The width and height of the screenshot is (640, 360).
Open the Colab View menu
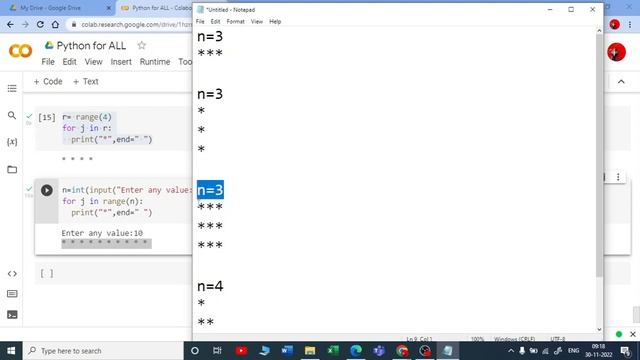(93, 62)
